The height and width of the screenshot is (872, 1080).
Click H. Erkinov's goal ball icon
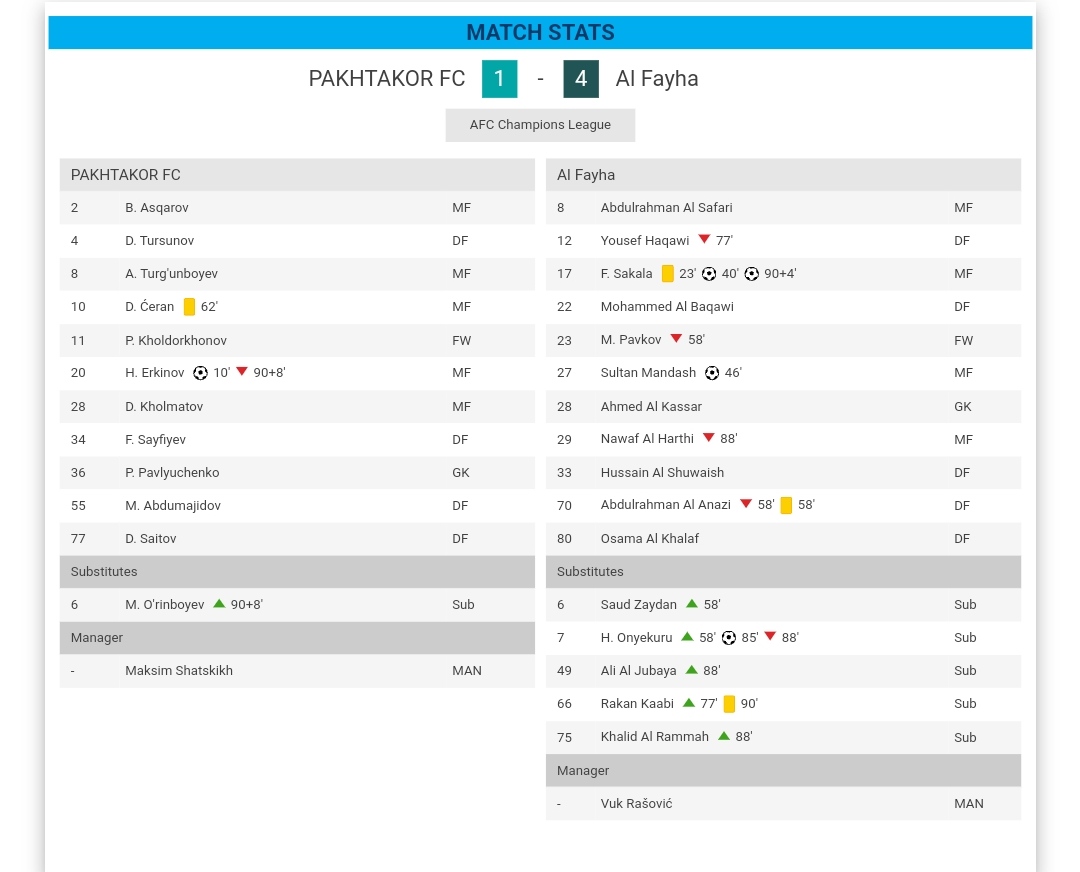(x=200, y=373)
